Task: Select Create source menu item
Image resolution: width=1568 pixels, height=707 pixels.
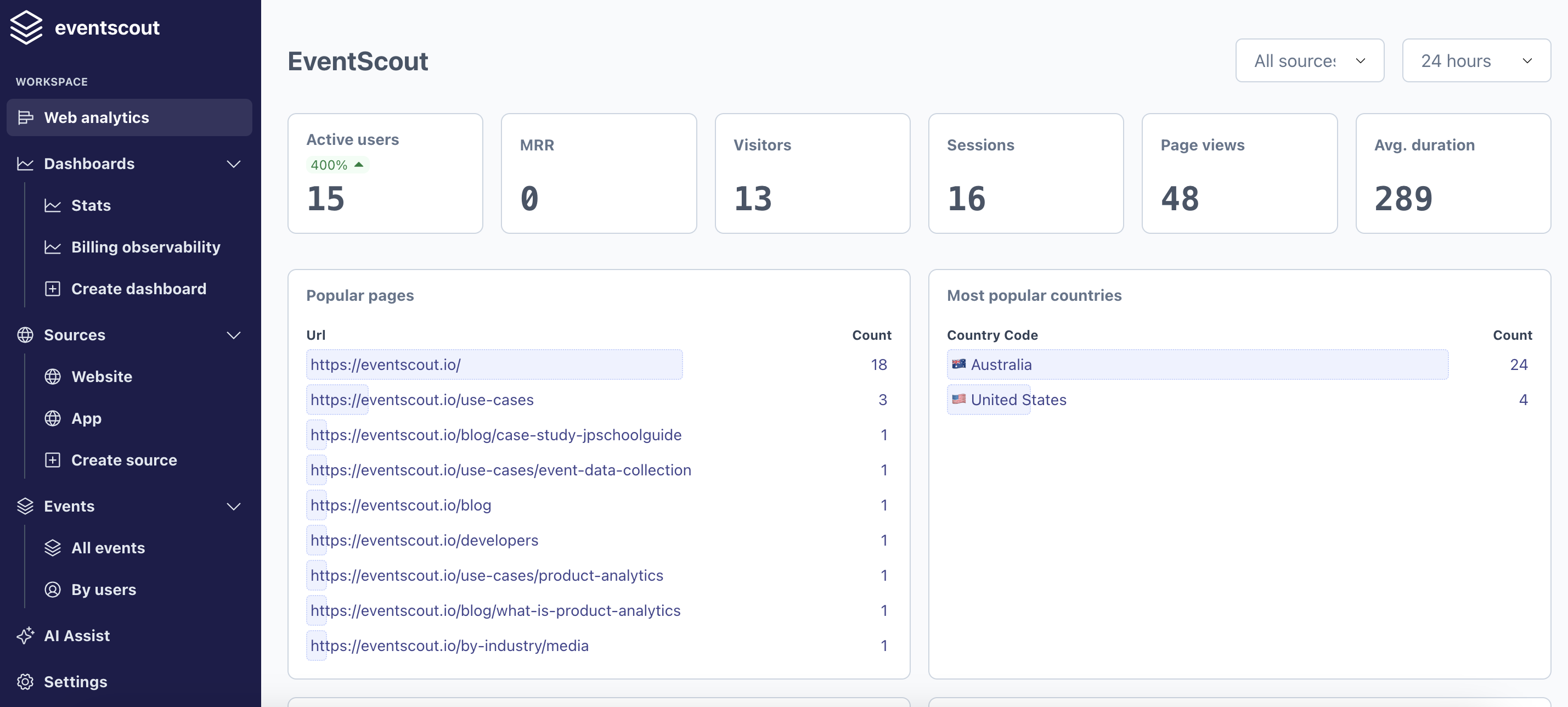Action: (x=124, y=461)
